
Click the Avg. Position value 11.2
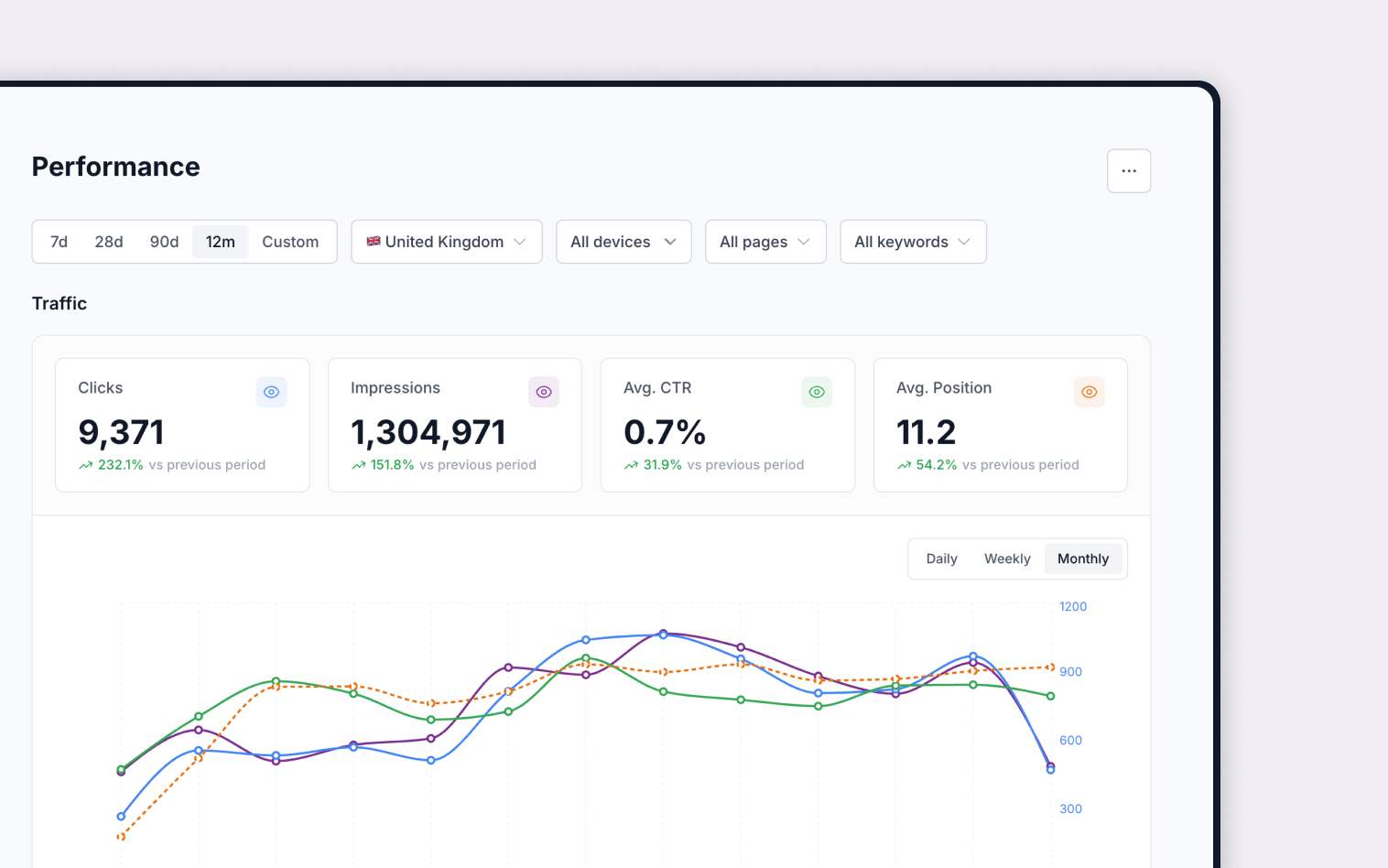pyautogui.click(x=927, y=432)
